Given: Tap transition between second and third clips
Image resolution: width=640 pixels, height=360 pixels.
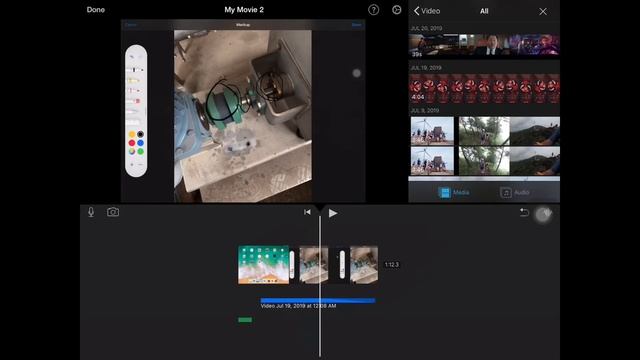Looking at the screenshot, I should tap(342, 264).
